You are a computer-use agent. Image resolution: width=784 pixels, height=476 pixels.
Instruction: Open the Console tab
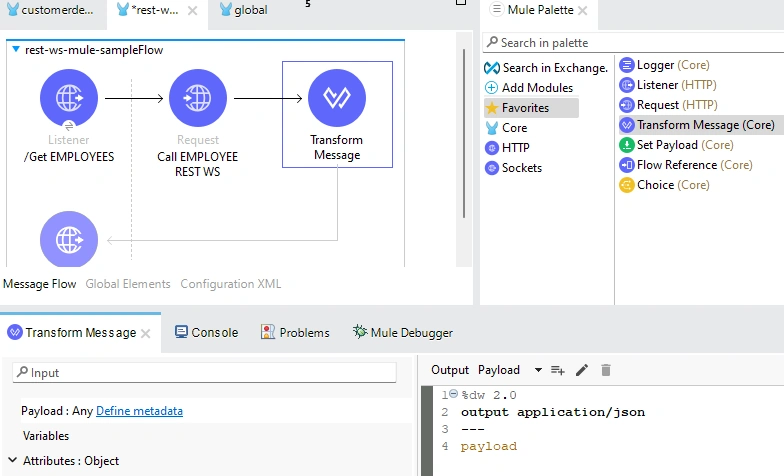(x=206, y=332)
